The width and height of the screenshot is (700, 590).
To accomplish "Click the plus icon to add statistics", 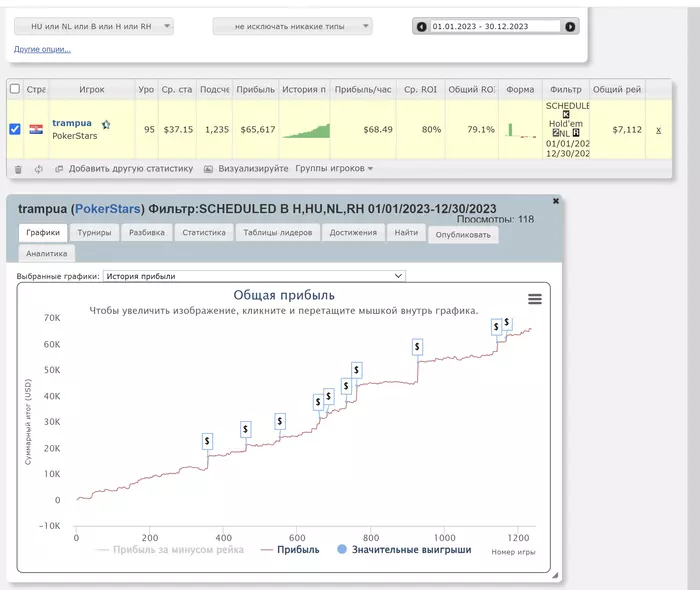I will [59, 169].
